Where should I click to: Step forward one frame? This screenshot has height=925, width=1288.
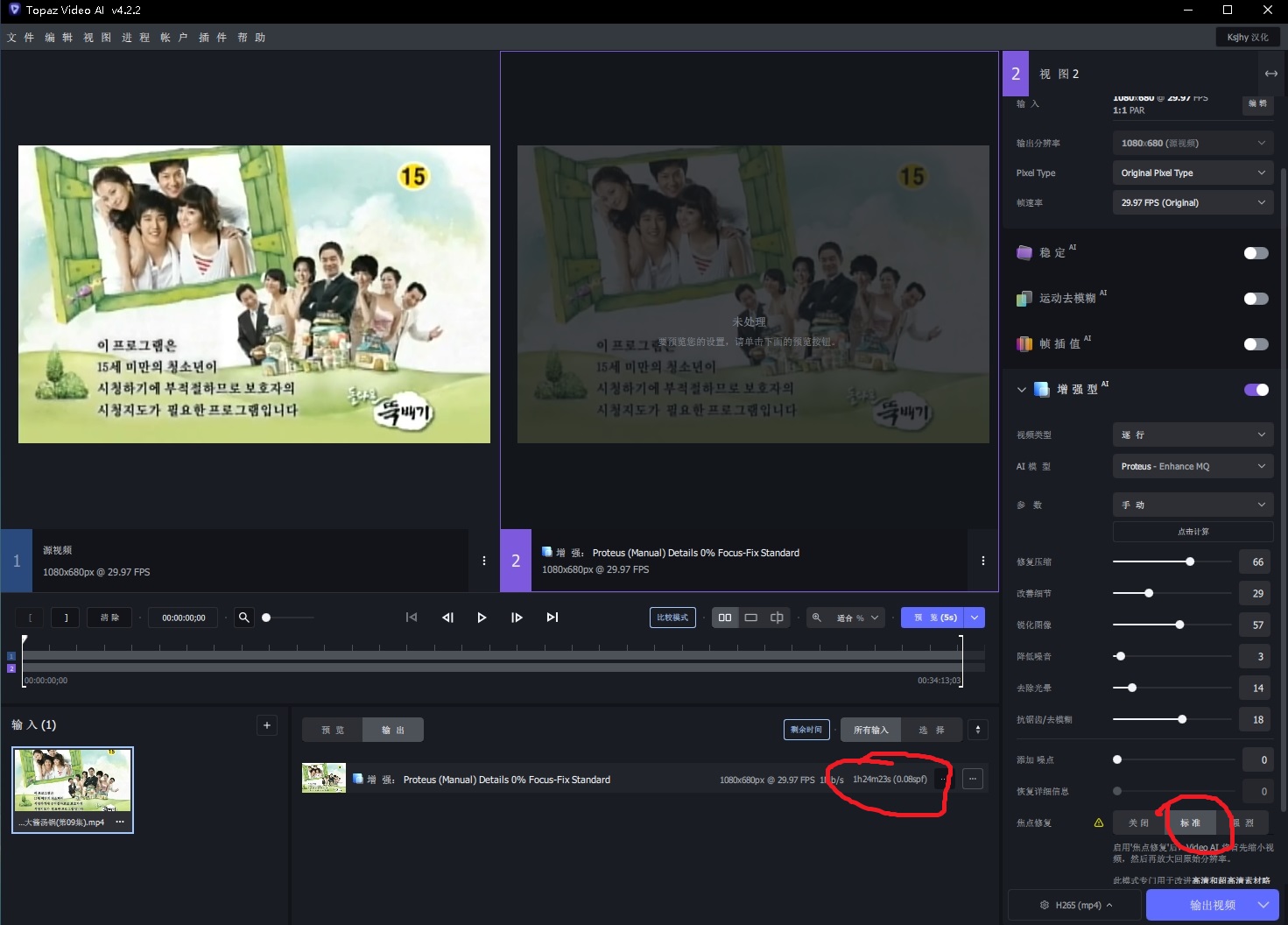[517, 618]
